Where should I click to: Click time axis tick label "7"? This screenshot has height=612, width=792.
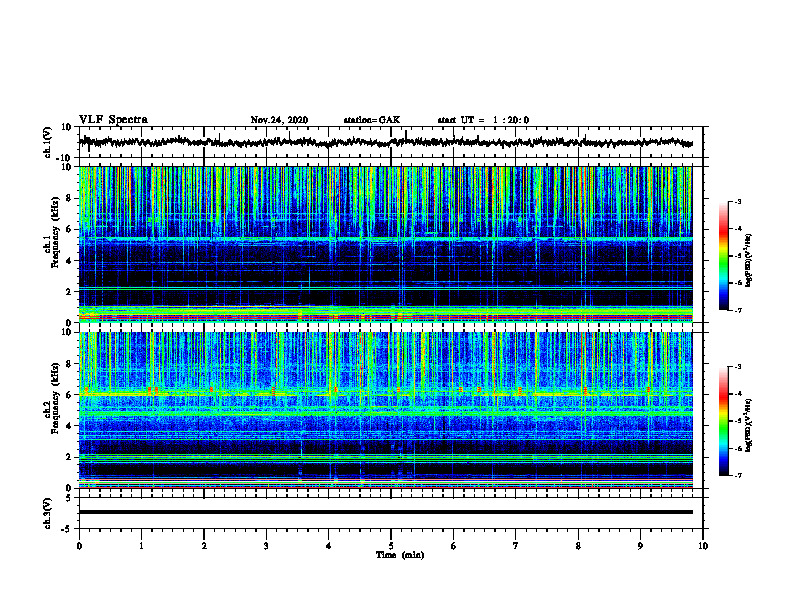coord(516,546)
